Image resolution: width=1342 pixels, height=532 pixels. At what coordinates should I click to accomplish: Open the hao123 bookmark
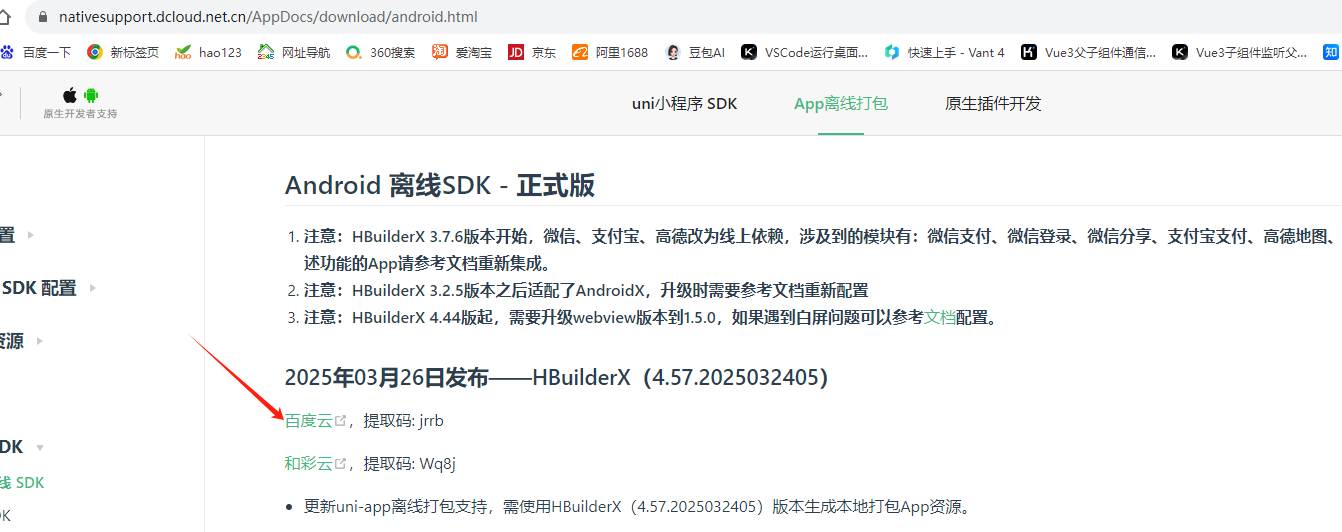click(208, 52)
